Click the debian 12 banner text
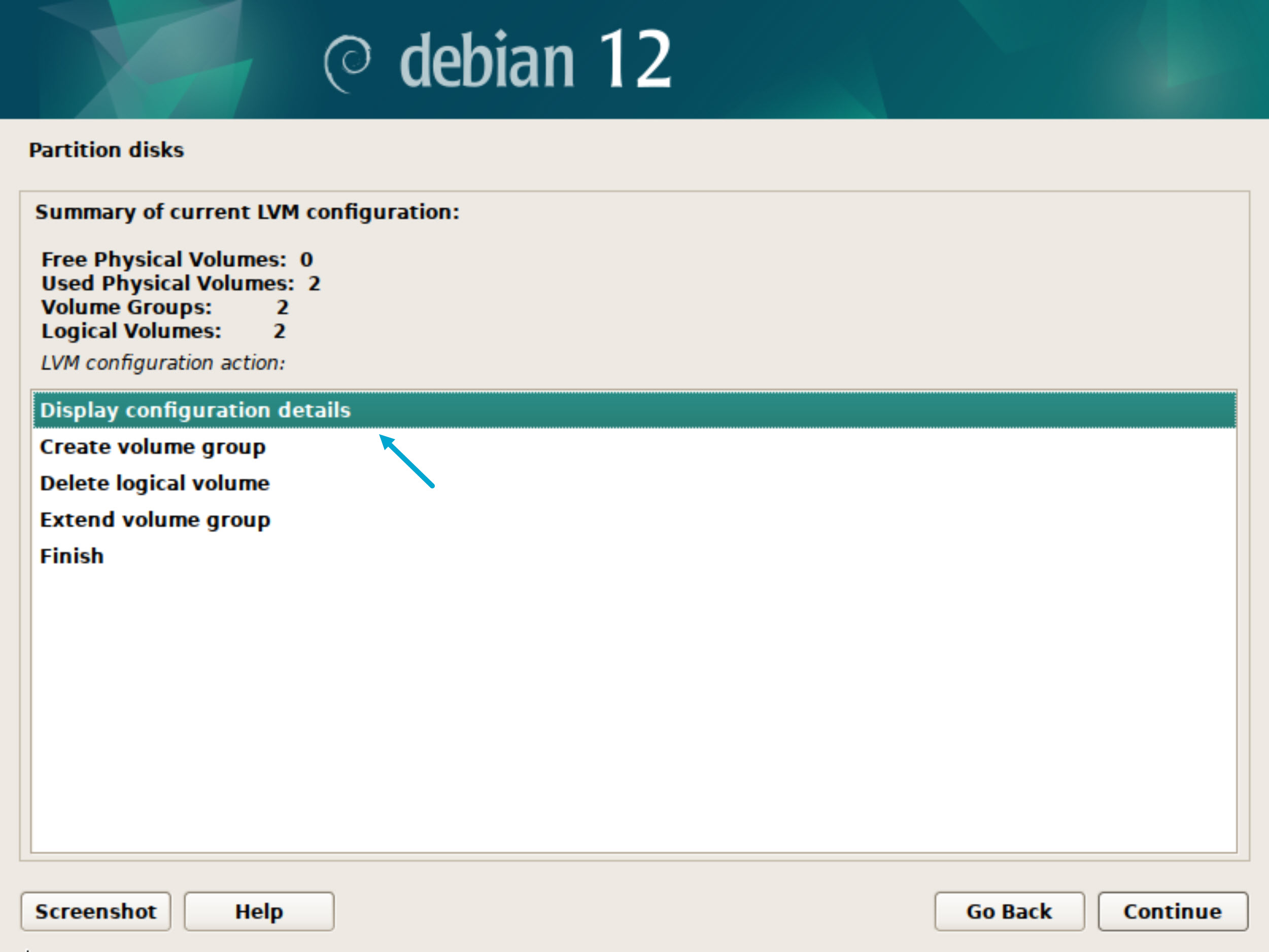Viewport: 1269px width, 952px height. [535, 60]
